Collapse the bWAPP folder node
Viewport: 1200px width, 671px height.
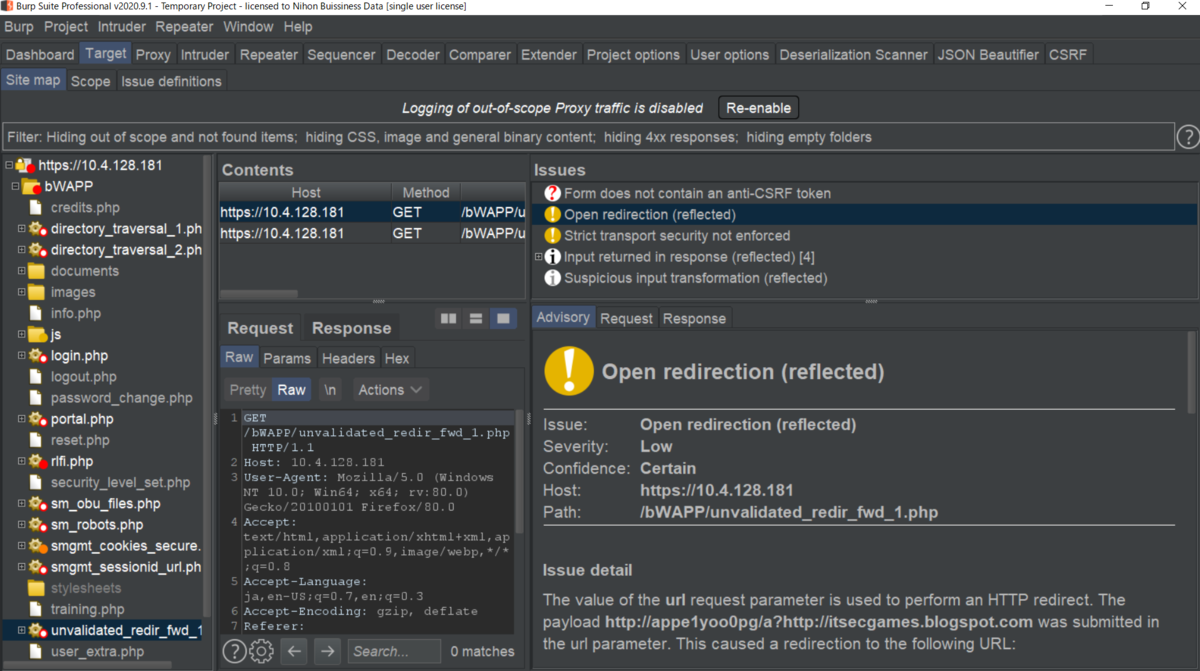[x=15, y=187]
